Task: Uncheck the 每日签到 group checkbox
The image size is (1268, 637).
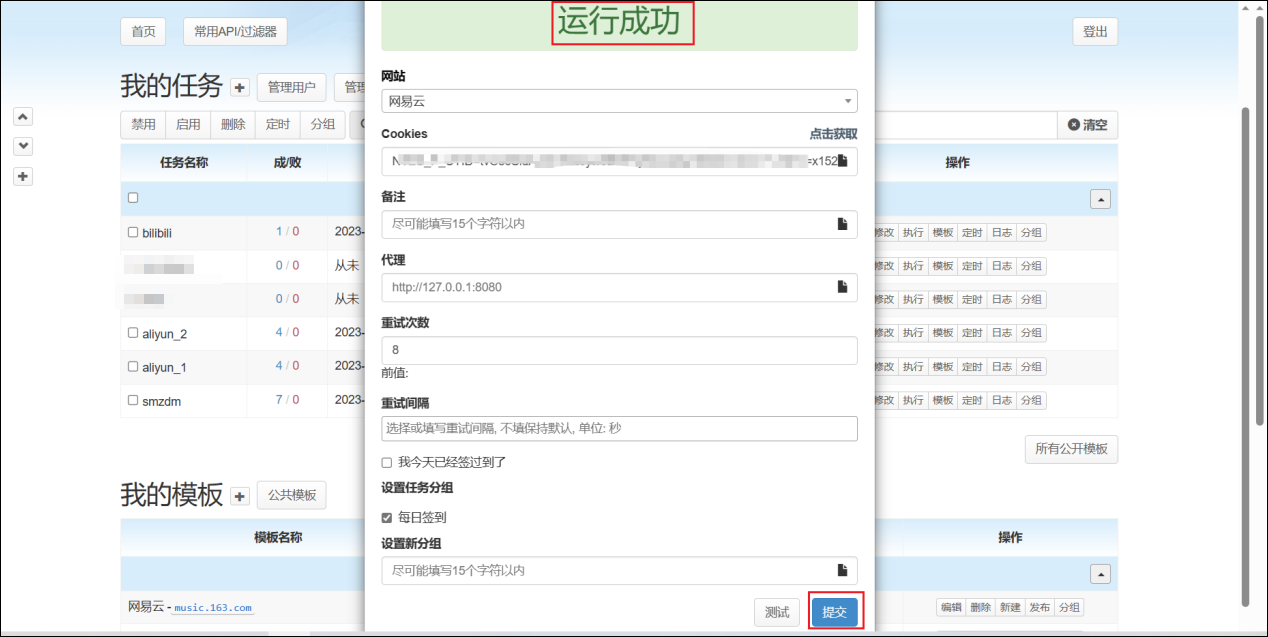Action: pos(387,518)
